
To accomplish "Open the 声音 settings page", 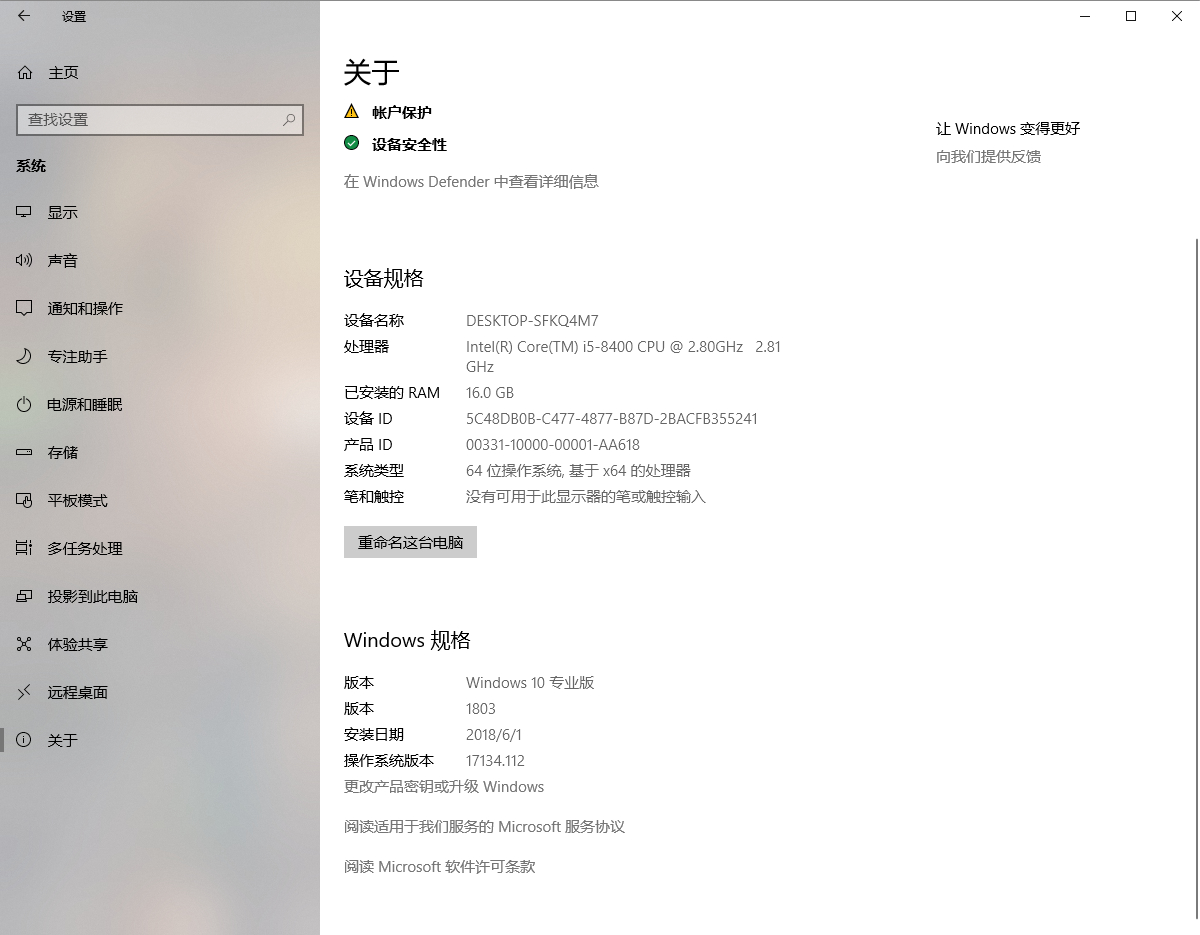I will [x=160, y=261].
